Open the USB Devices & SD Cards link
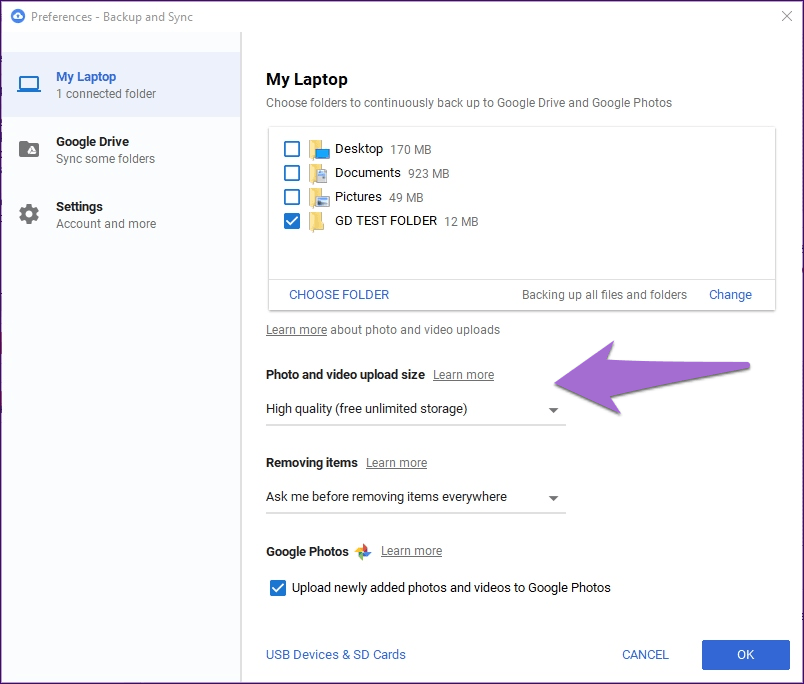Image resolution: width=804 pixels, height=684 pixels. [336, 655]
